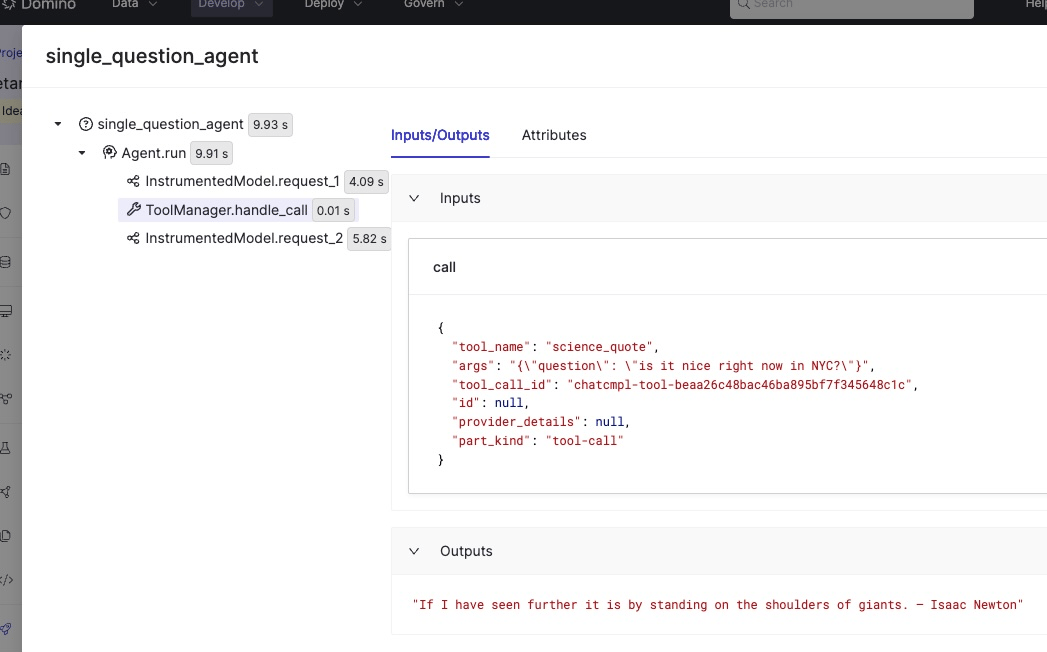Open the flask icon in the left sidebar
The height and width of the screenshot is (652, 1047).
point(5,448)
